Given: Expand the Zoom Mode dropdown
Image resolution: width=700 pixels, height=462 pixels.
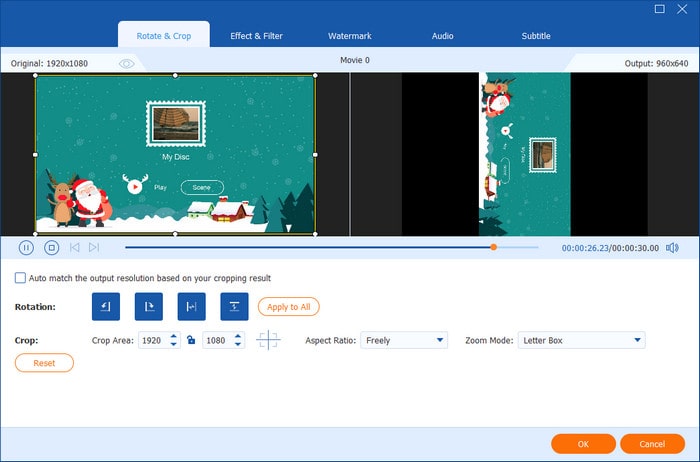Looking at the screenshot, I should click(x=581, y=340).
